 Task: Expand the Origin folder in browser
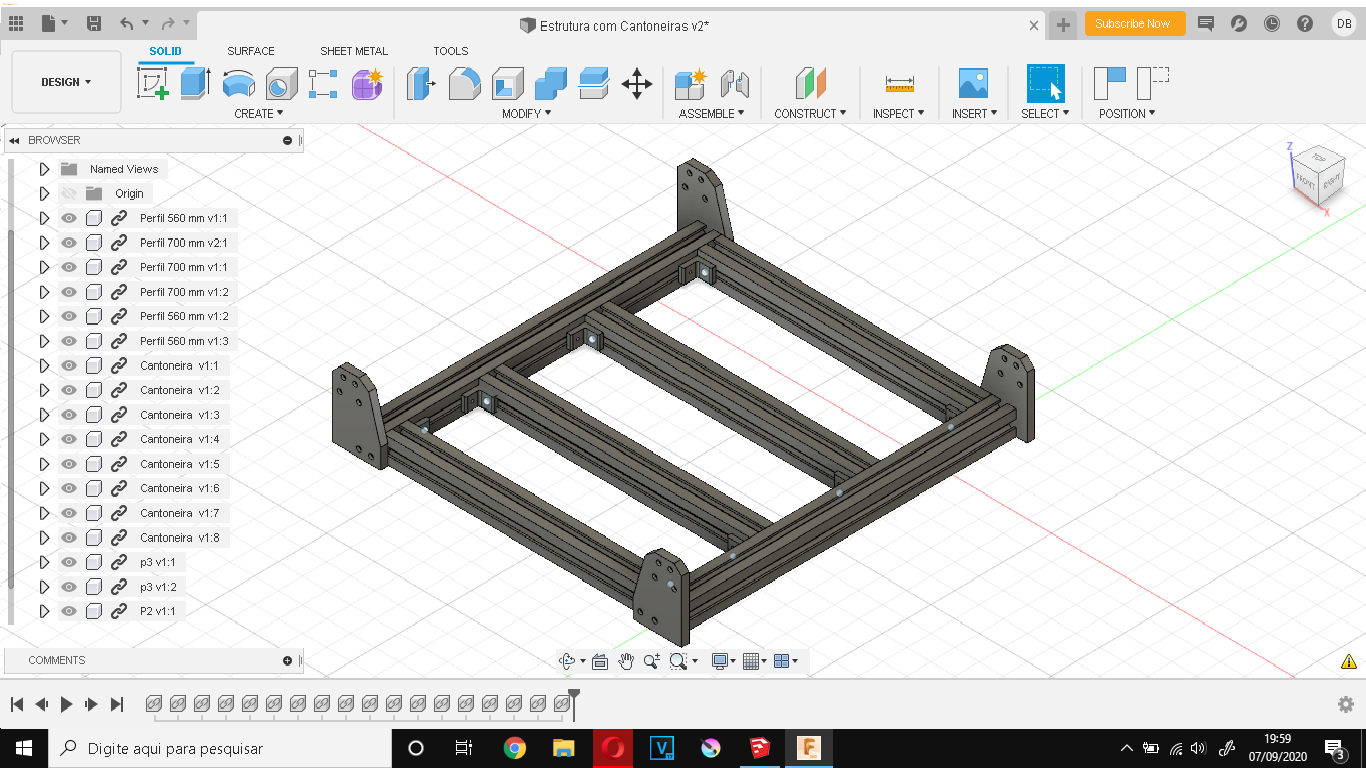pyautogui.click(x=44, y=193)
